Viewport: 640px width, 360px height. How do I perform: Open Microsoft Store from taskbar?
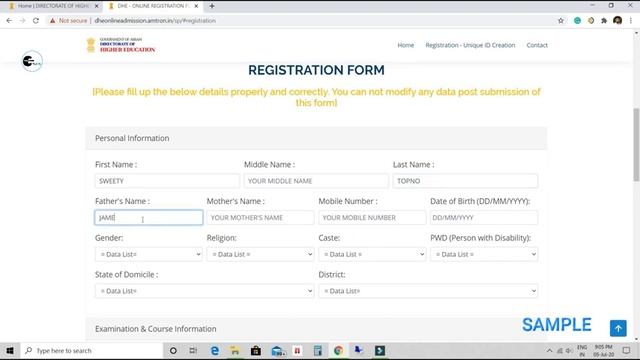[x=256, y=351]
